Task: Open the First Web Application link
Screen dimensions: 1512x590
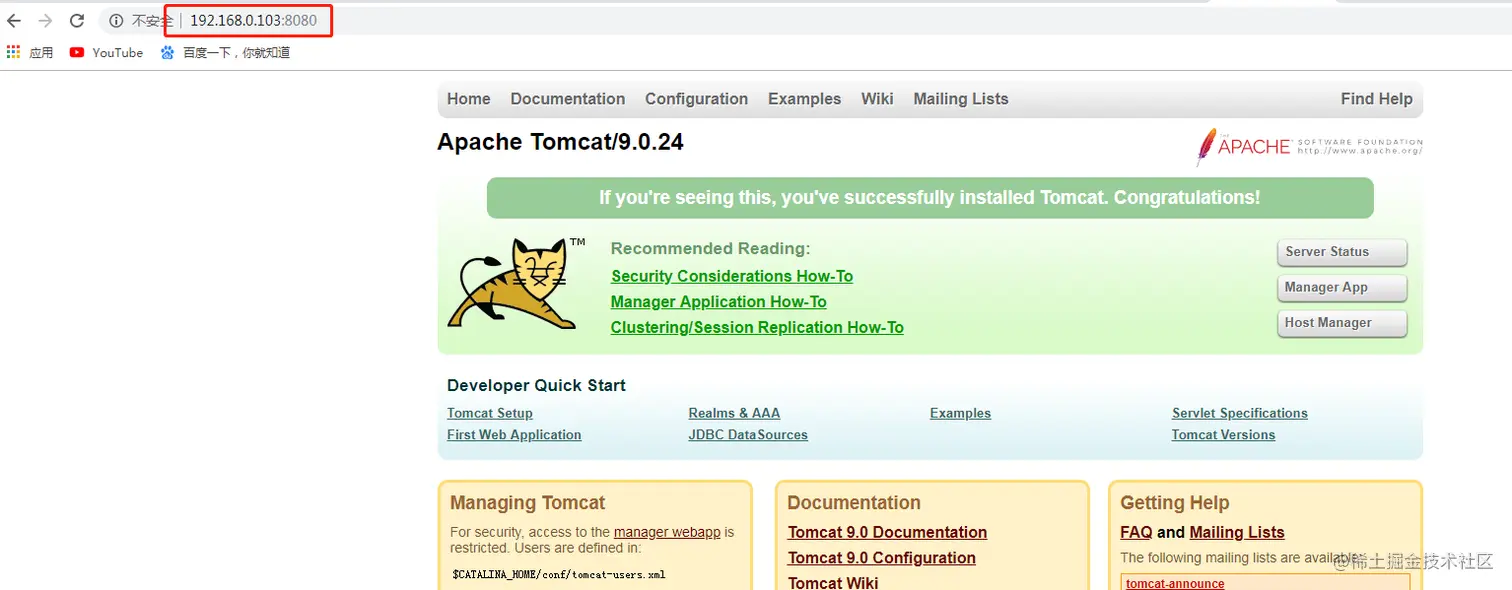Action: click(514, 435)
